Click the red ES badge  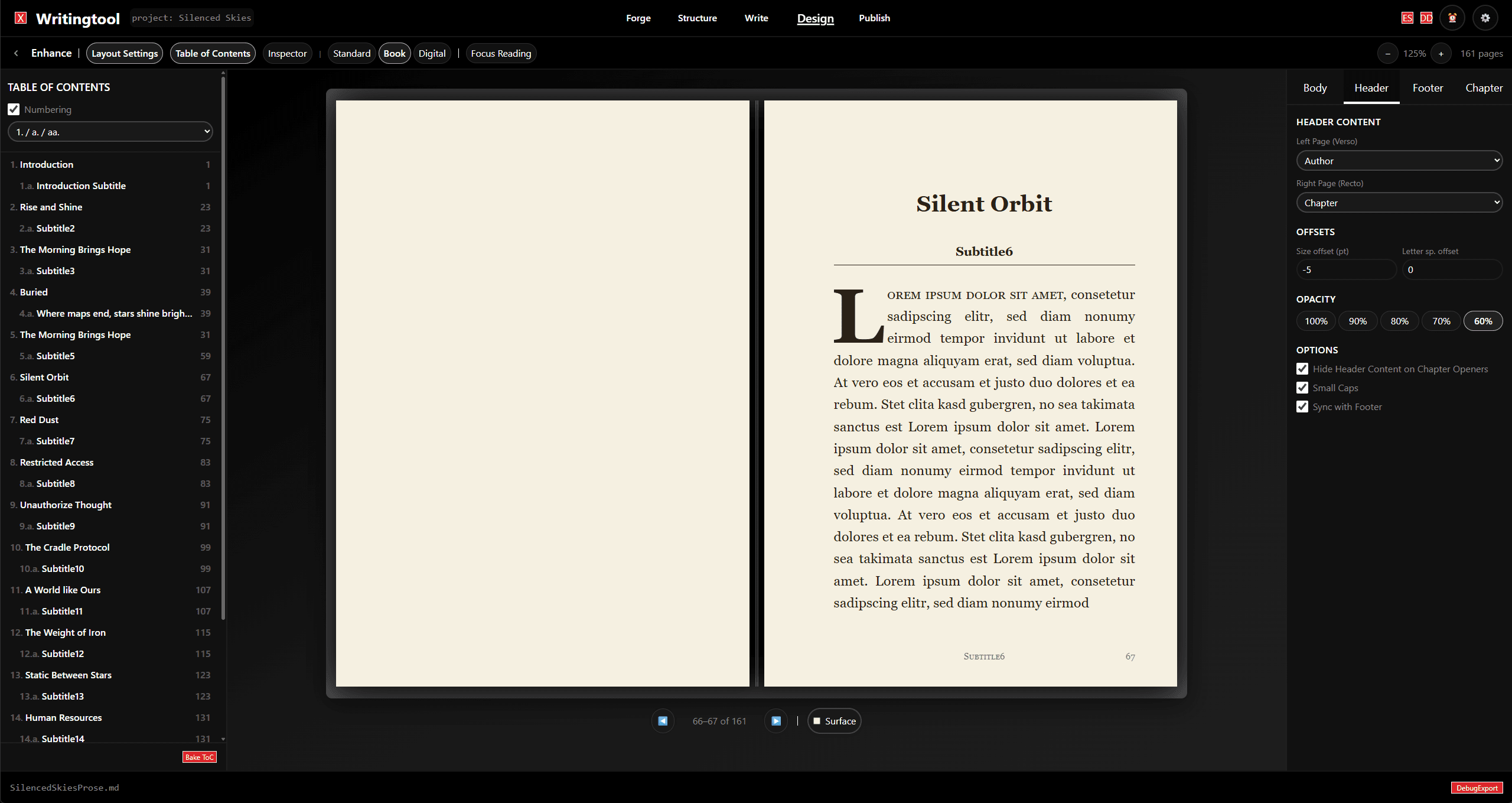(x=1407, y=18)
